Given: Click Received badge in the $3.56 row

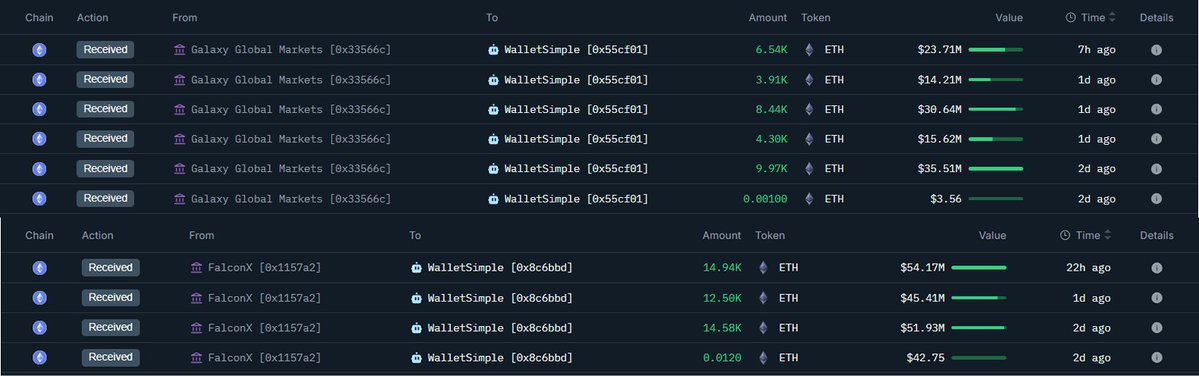Looking at the screenshot, I should (106, 199).
